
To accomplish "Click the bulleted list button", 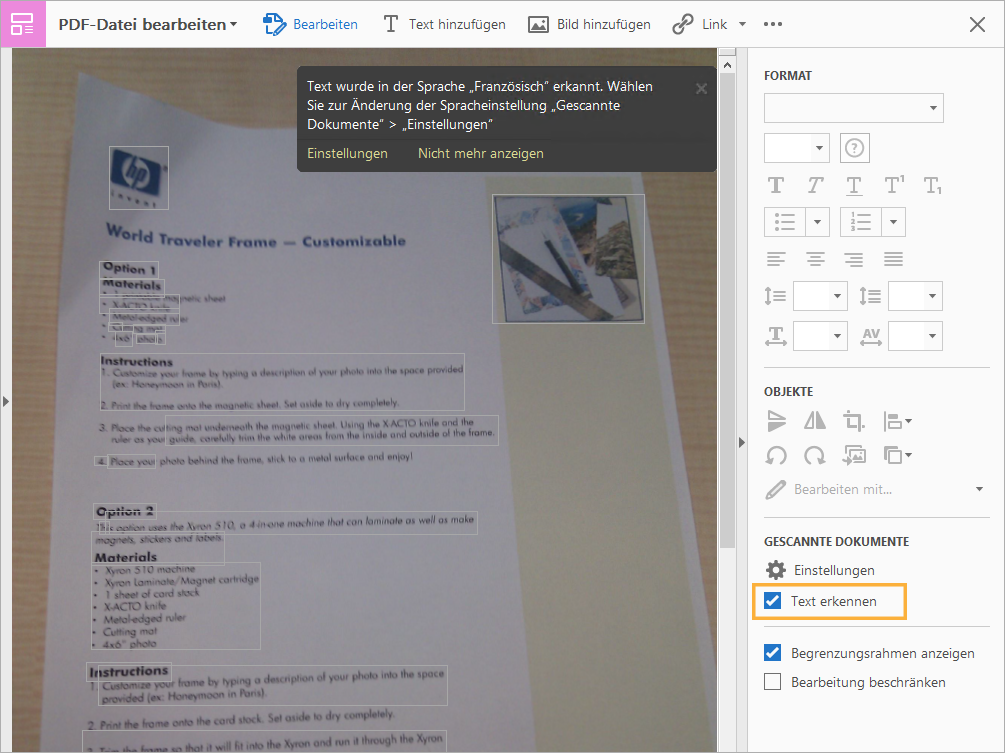I will 785,222.
